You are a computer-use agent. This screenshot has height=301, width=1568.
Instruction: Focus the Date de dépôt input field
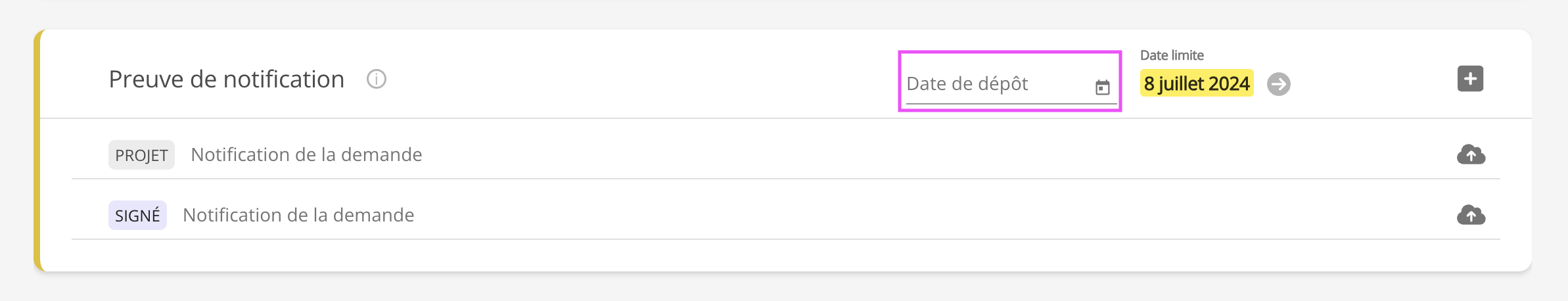[x=992, y=84]
